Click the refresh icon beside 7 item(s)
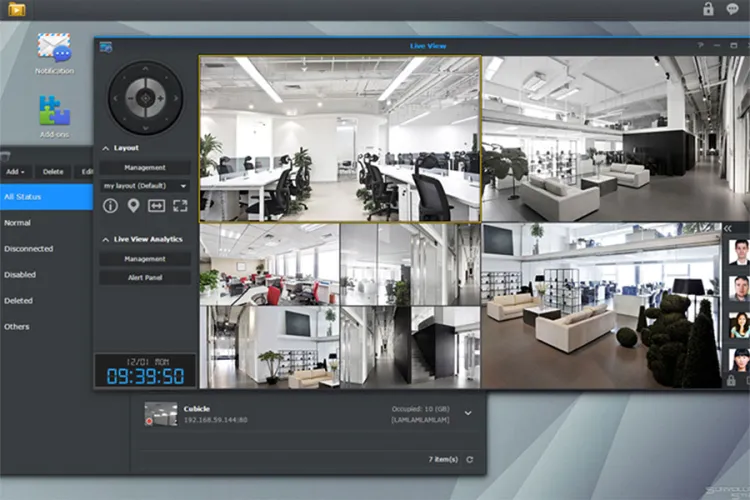Viewport: 750px width, 500px height. click(x=470, y=459)
